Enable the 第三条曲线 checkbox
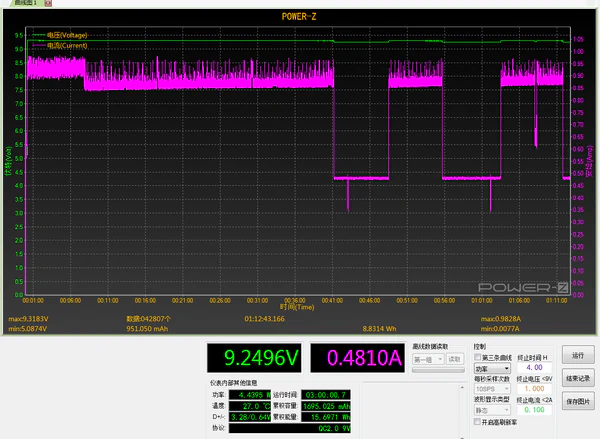Viewport: 600px width, 439px height. [477, 357]
